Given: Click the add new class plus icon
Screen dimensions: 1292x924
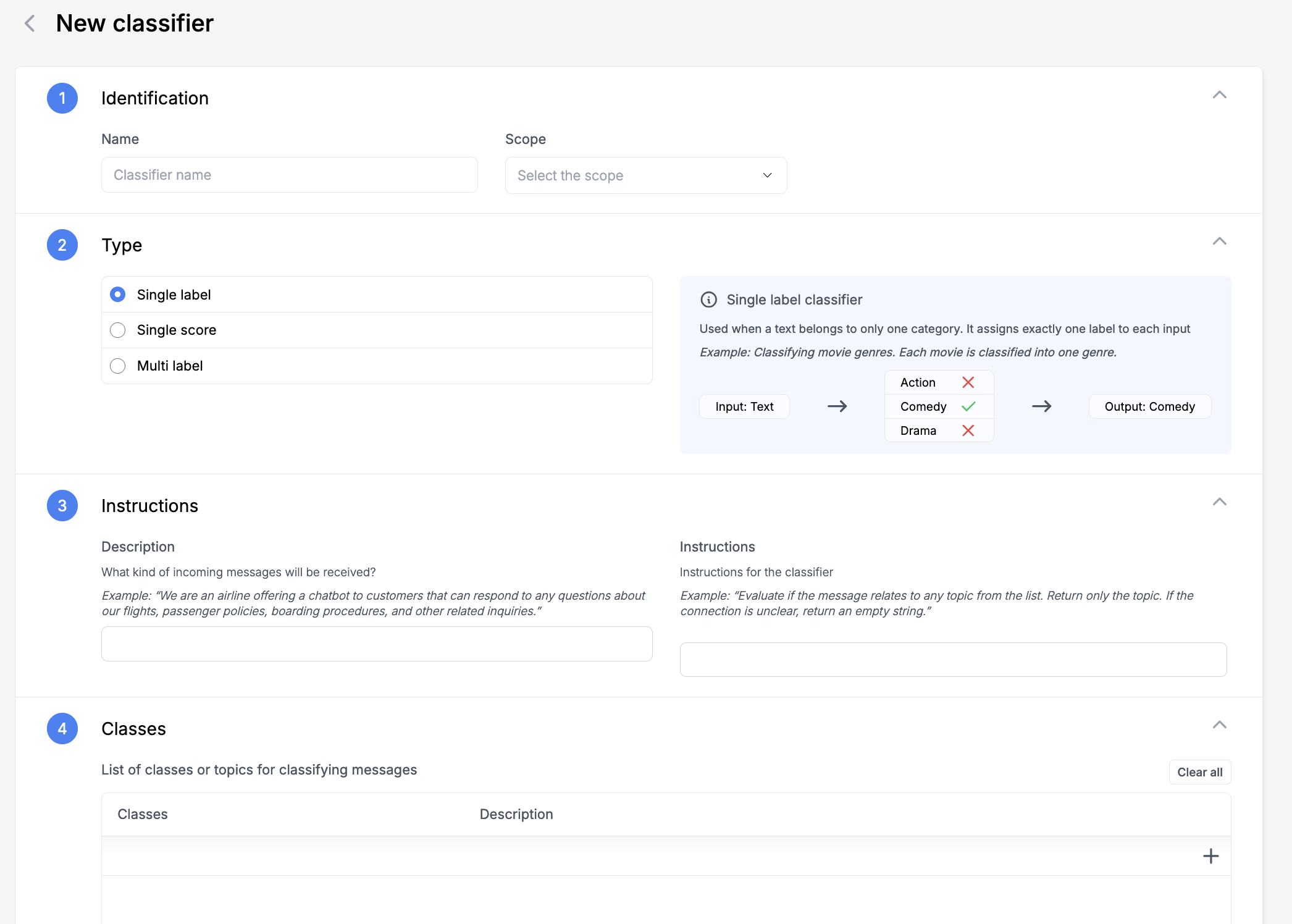Looking at the screenshot, I should click(1211, 856).
